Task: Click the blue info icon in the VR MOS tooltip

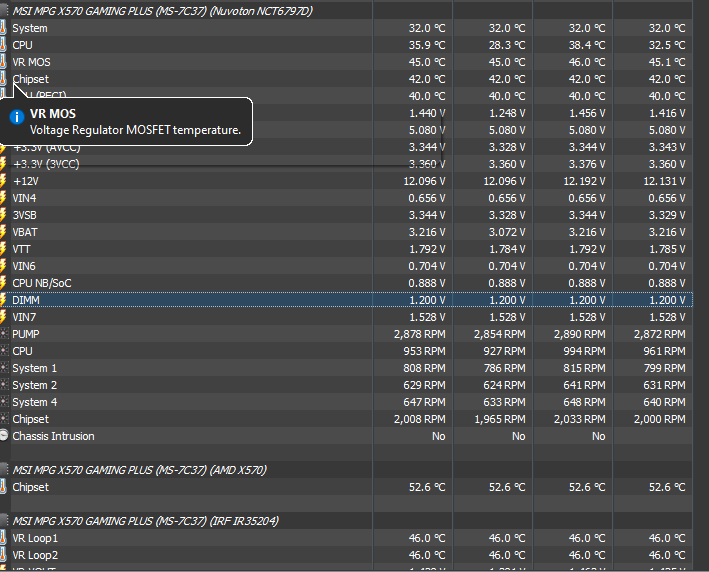Action: pyautogui.click(x=17, y=117)
